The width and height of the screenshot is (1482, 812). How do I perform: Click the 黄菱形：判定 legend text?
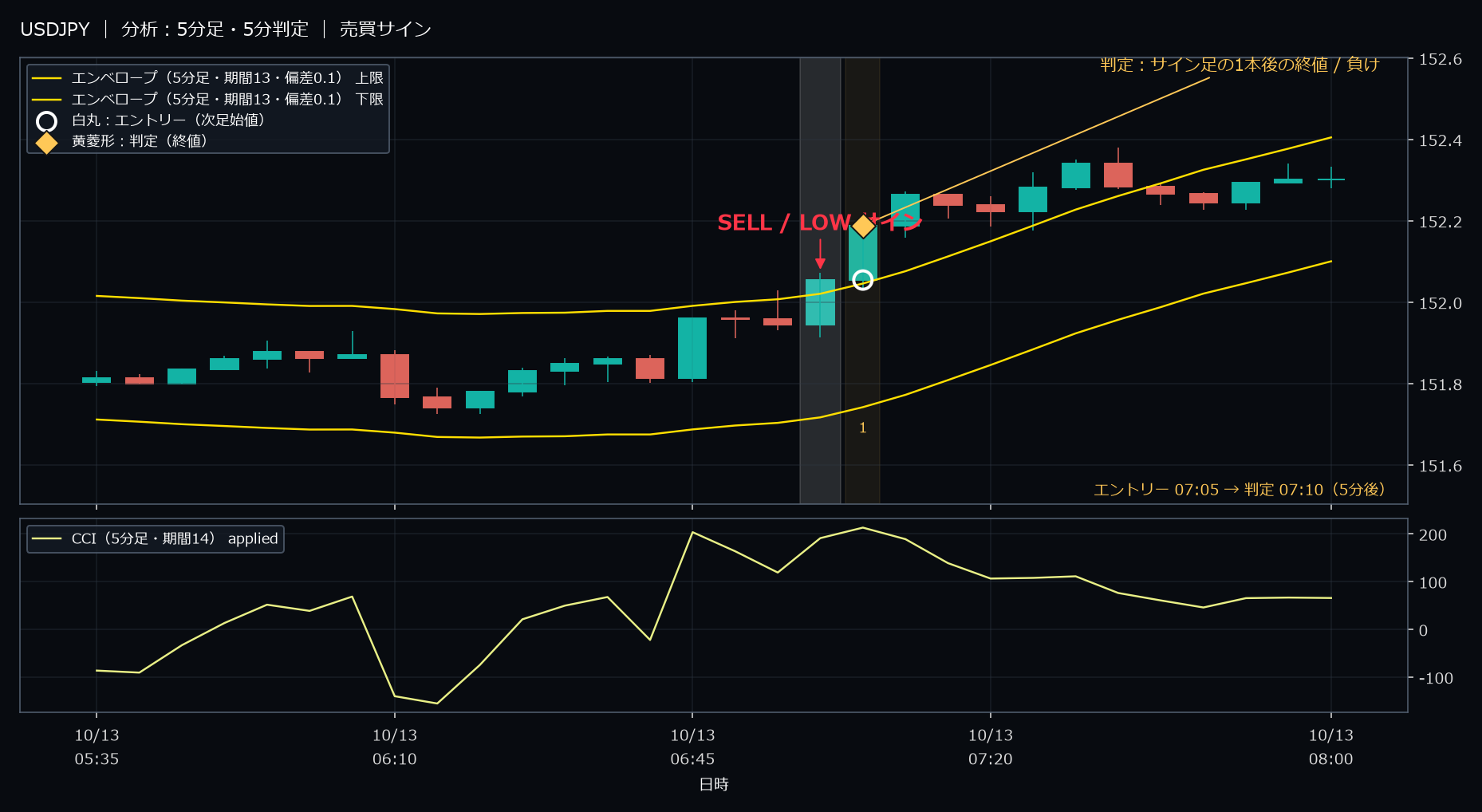click(x=140, y=141)
